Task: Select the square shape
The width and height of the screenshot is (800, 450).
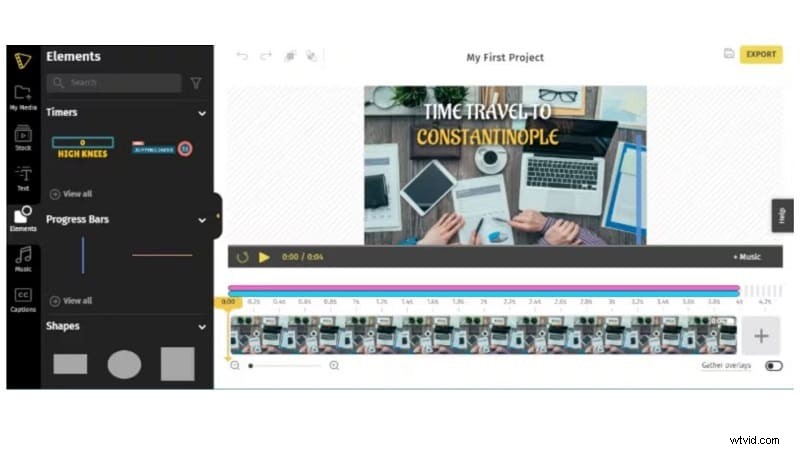Action: click(x=178, y=364)
